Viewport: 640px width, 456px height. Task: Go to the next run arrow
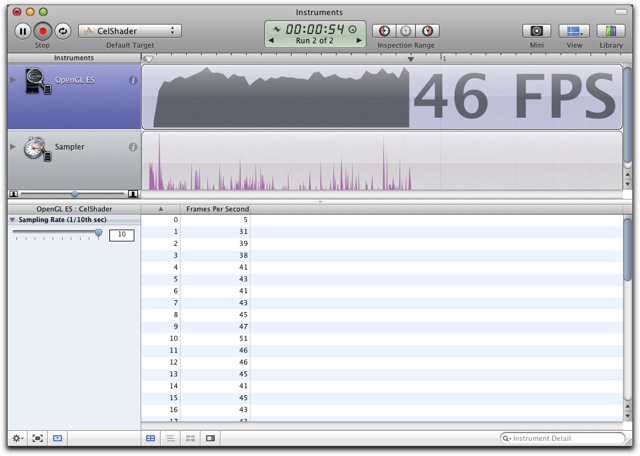359,40
